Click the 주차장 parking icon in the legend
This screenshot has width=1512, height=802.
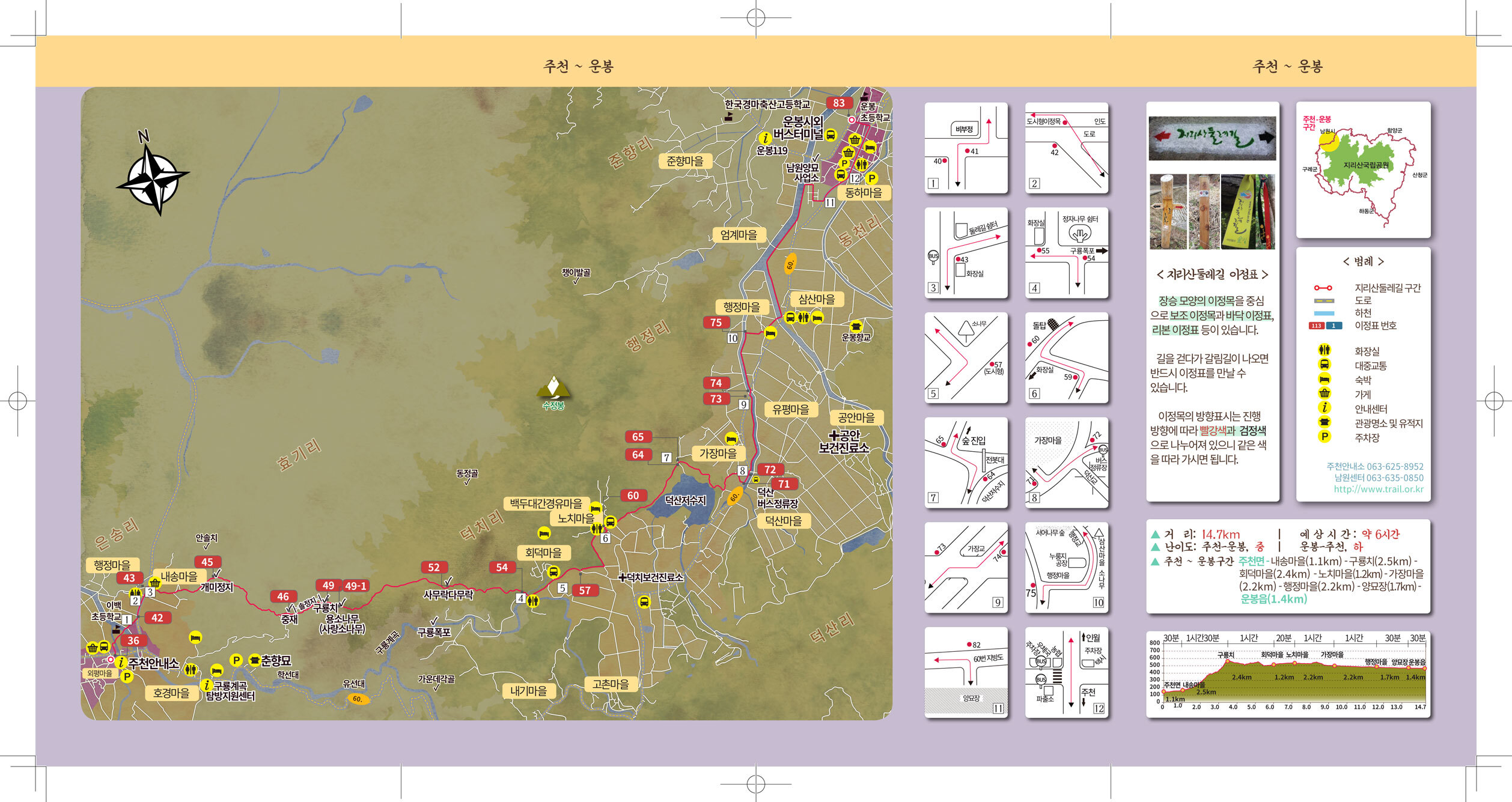(1324, 437)
